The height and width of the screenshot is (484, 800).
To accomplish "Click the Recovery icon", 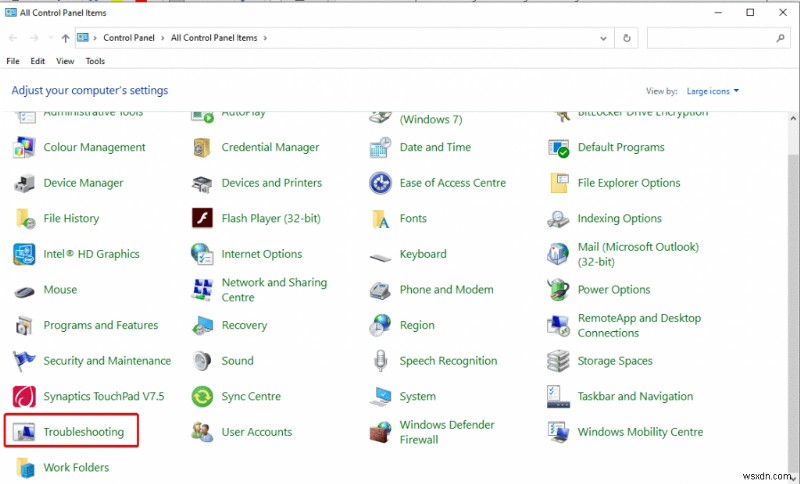I will point(202,325).
